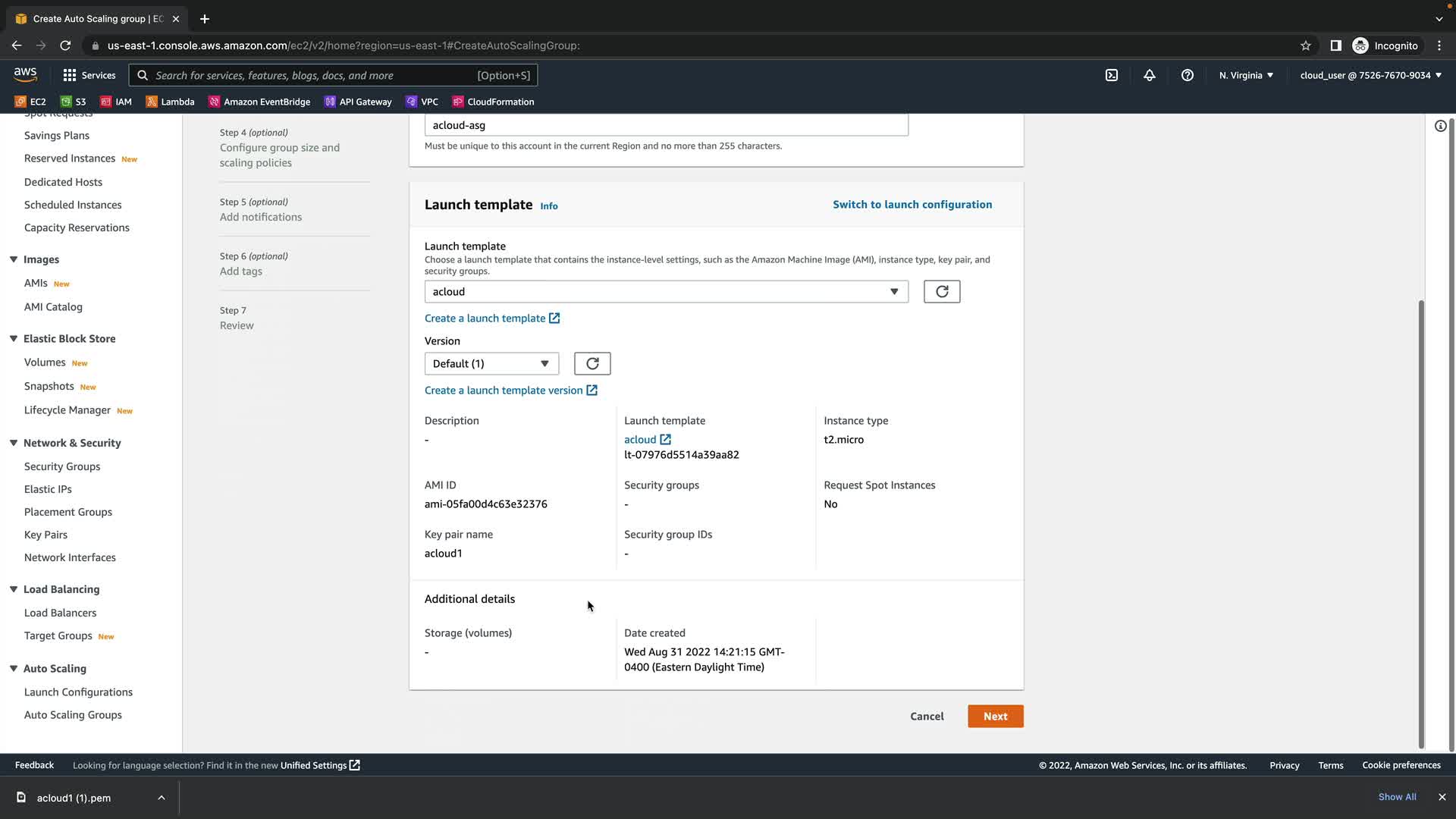
Task: Open Auto Scaling Groups in sidebar
Action: (x=73, y=715)
